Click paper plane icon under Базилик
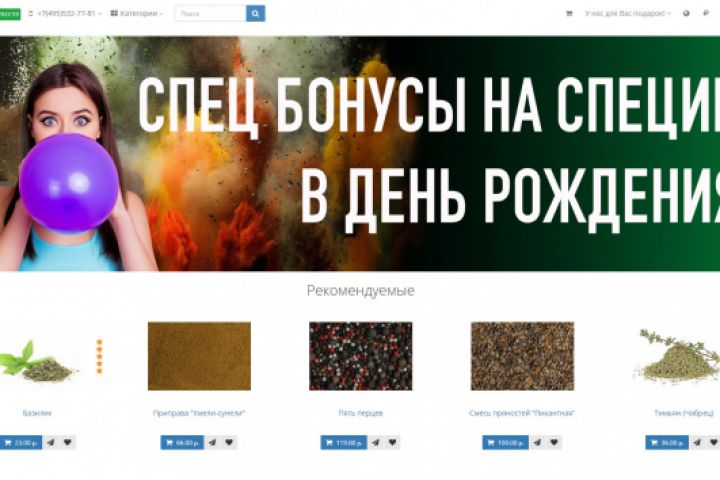The width and height of the screenshot is (720, 480). click(x=51, y=442)
